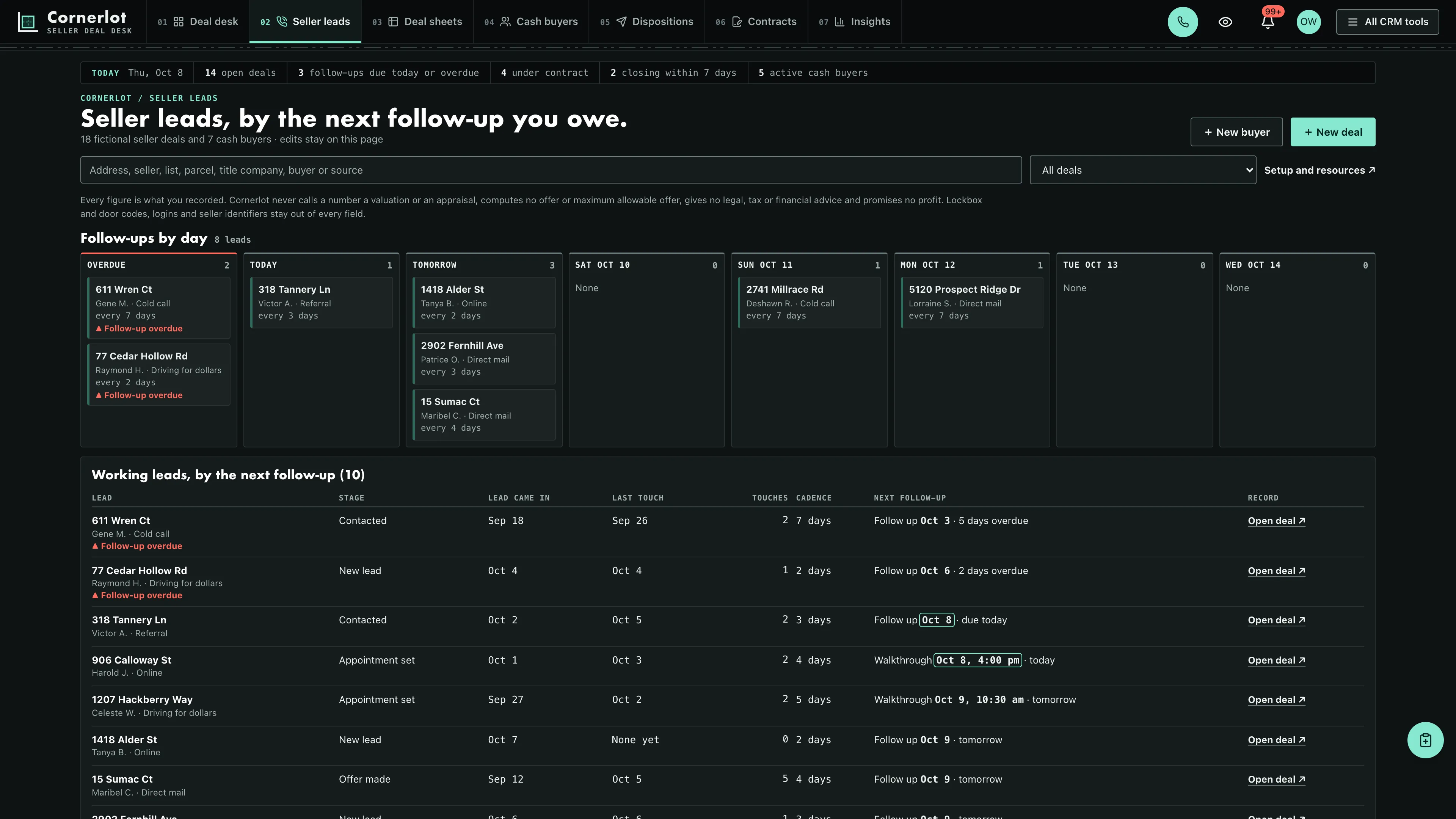Click the '4 under contract' stat
1456x819 pixels.
(544, 73)
